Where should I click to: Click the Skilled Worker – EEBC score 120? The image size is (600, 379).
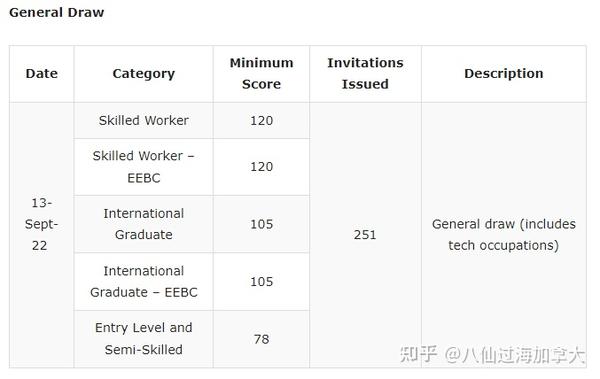coord(261,167)
